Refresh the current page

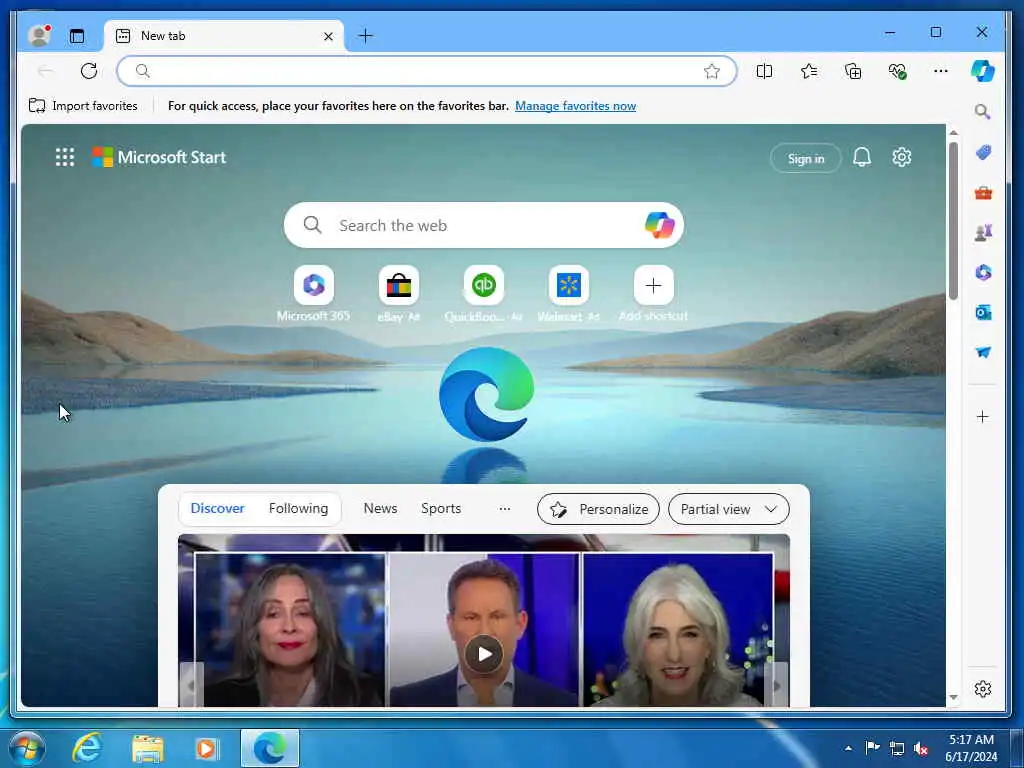(x=89, y=71)
